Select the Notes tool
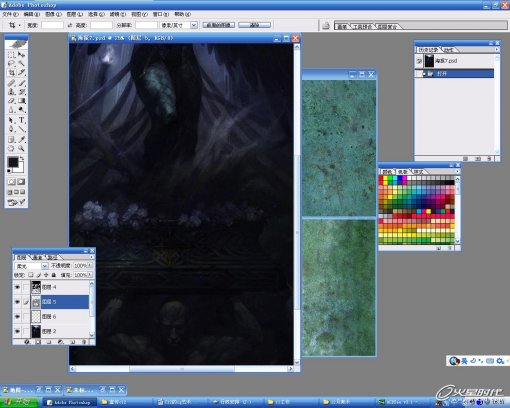 click(x=11, y=139)
